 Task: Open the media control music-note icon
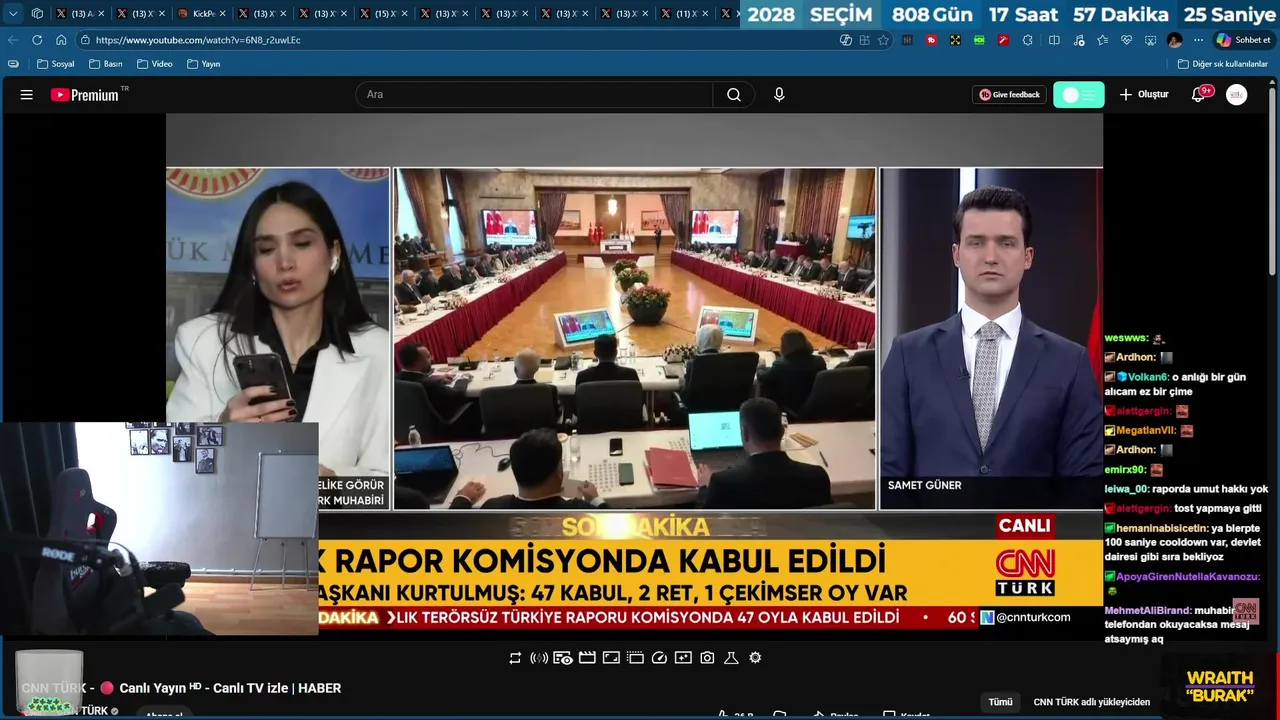1078,40
